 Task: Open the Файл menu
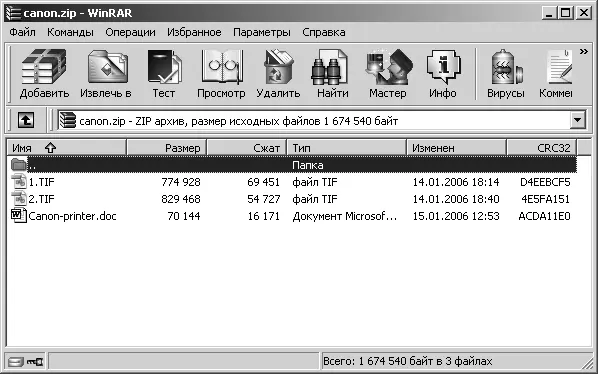tap(23, 32)
